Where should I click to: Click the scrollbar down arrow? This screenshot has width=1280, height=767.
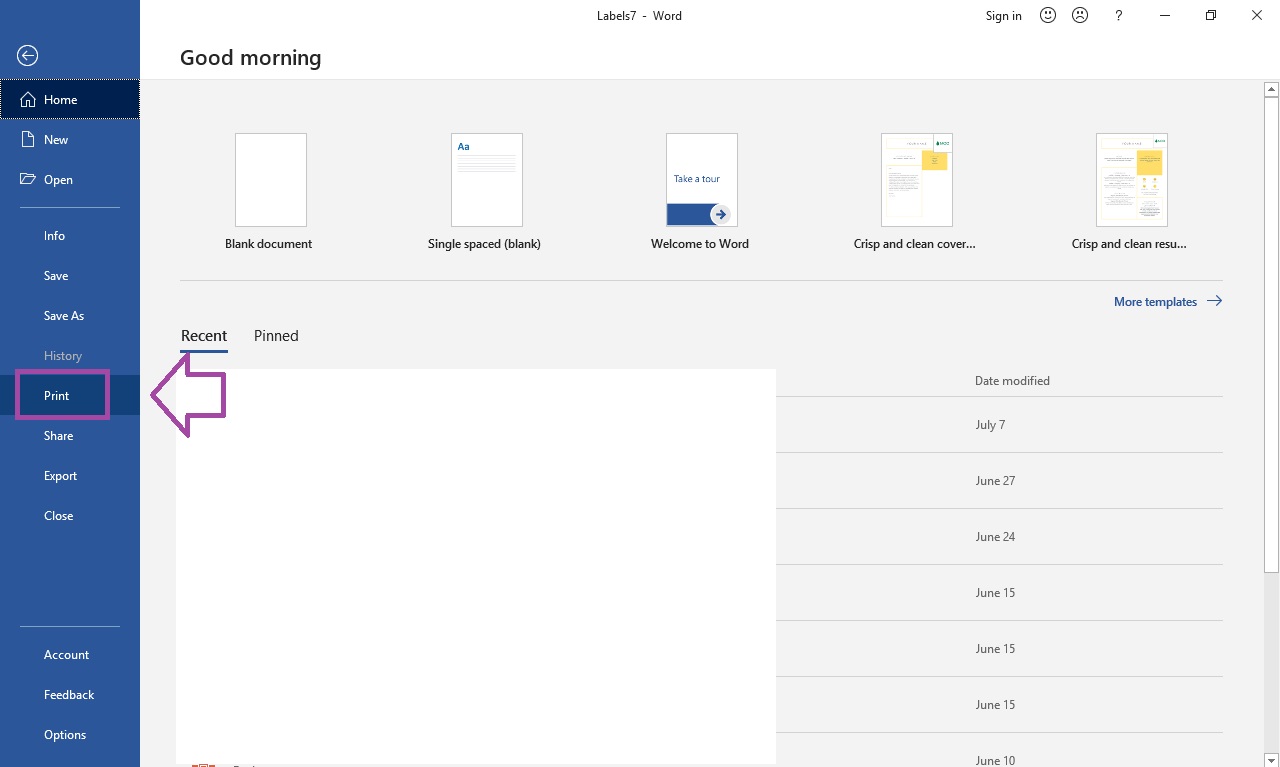point(1272,760)
